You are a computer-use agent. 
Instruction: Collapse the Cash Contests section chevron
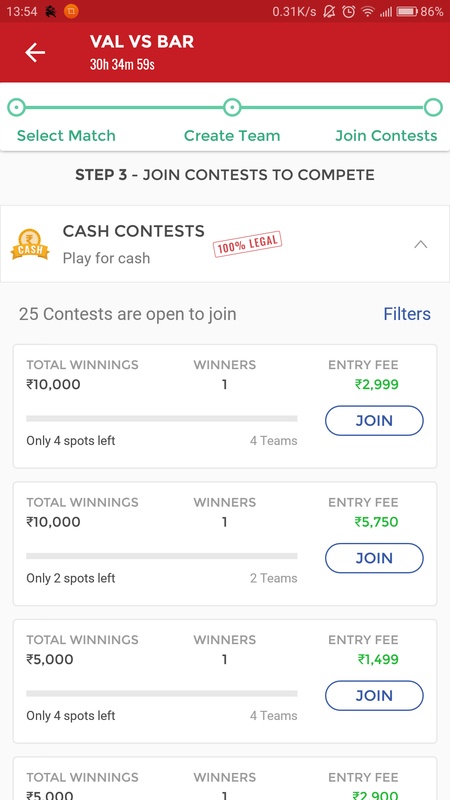tap(420, 244)
